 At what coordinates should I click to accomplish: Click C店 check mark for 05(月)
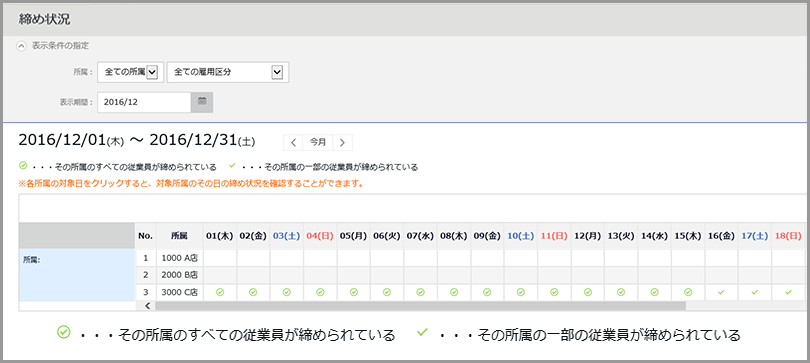pyautogui.click(x=354, y=292)
